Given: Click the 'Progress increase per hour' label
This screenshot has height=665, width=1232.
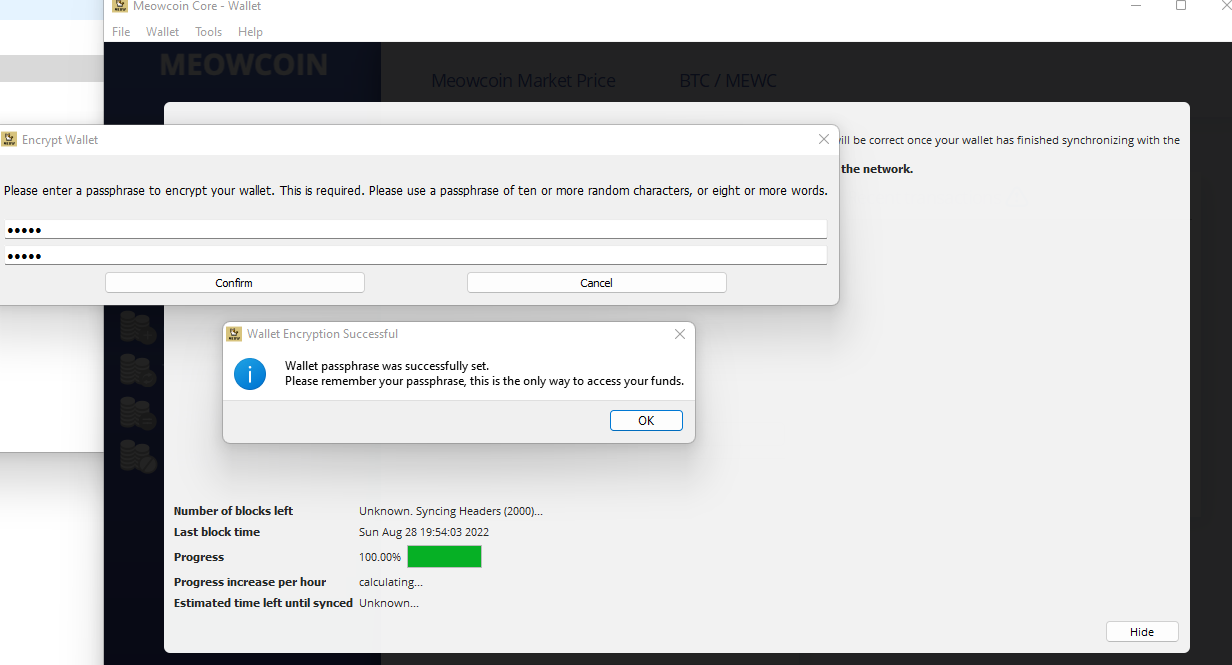Looking at the screenshot, I should click(x=250, y=582).
